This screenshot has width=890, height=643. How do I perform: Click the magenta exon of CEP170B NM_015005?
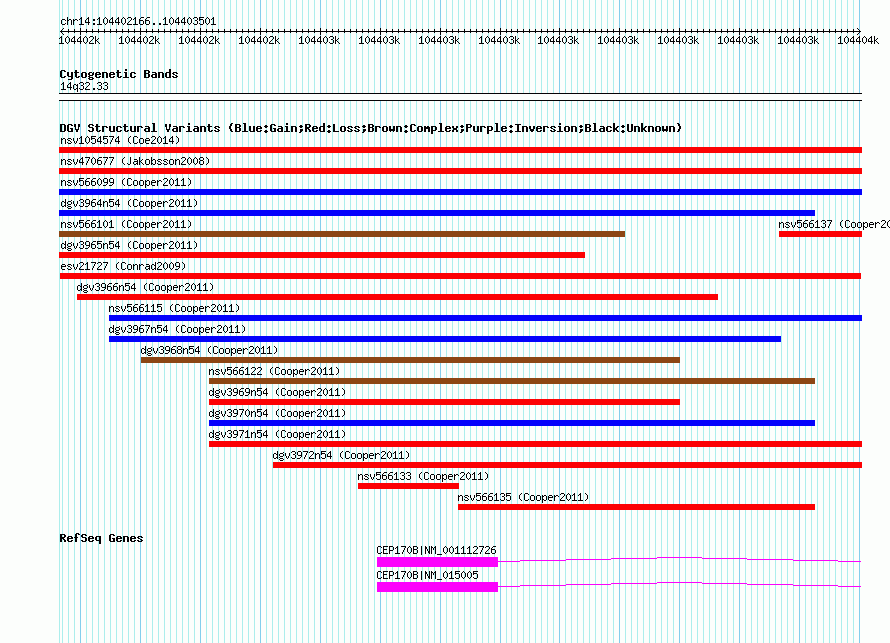point(438,587)
